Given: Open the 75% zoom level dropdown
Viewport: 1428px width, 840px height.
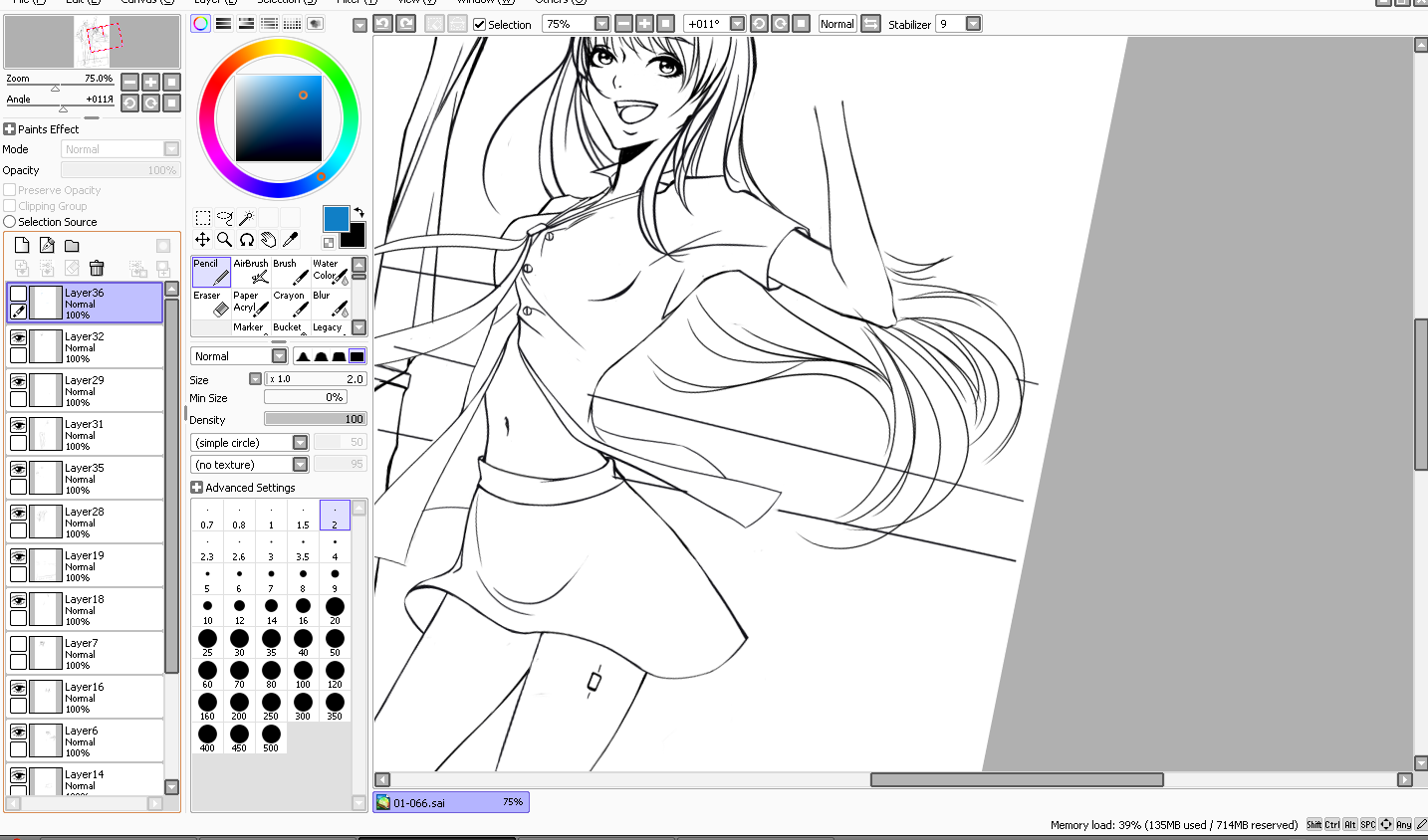Looking at the screenshot, I should click(x=601, y=24).
